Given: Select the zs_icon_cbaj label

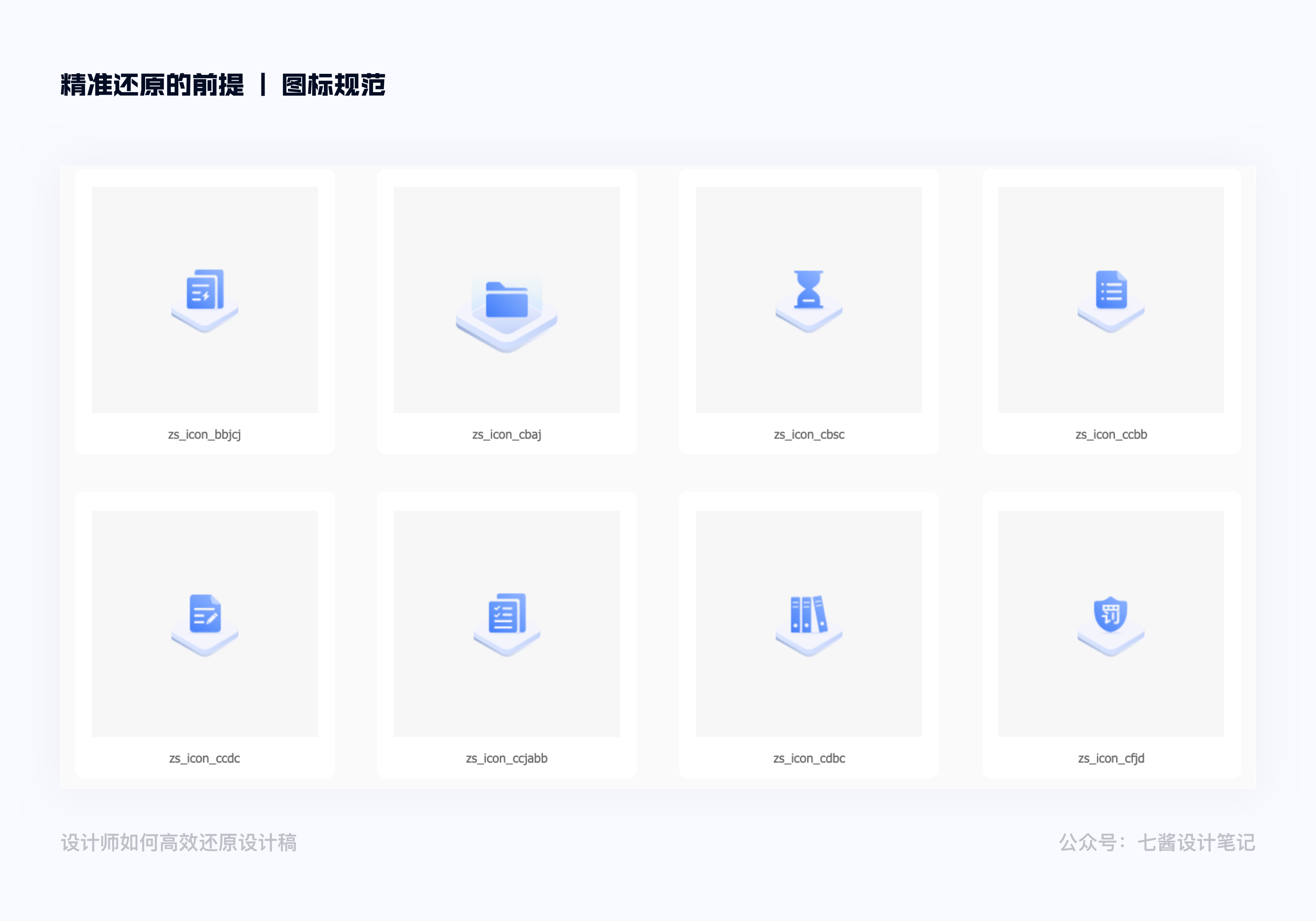Looking at the screenshot, I should click(x=507, y=435).
